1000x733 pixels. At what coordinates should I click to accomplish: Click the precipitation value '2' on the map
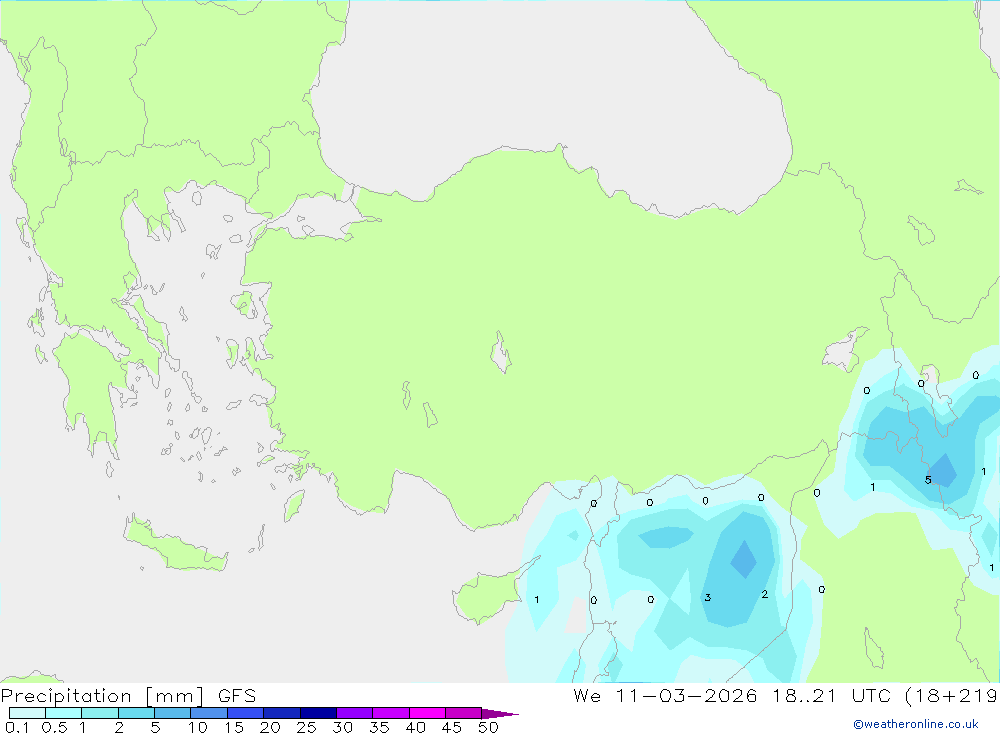764,595
